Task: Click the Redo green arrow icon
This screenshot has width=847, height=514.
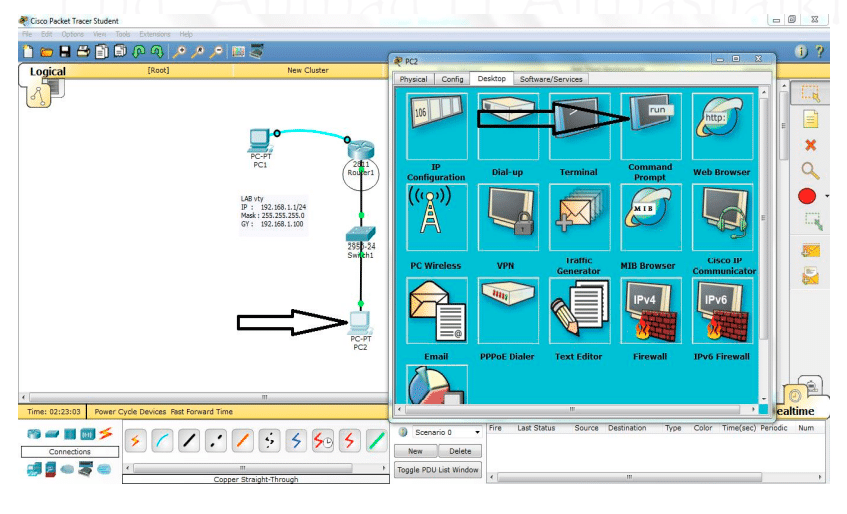Action: point(157,52)
